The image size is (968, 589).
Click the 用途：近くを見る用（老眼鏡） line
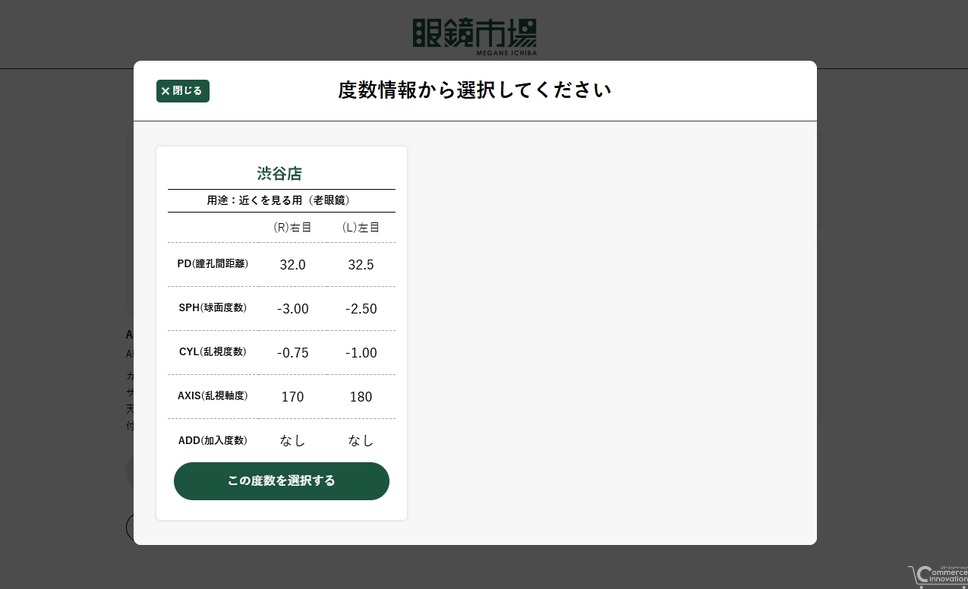point(280,200)
